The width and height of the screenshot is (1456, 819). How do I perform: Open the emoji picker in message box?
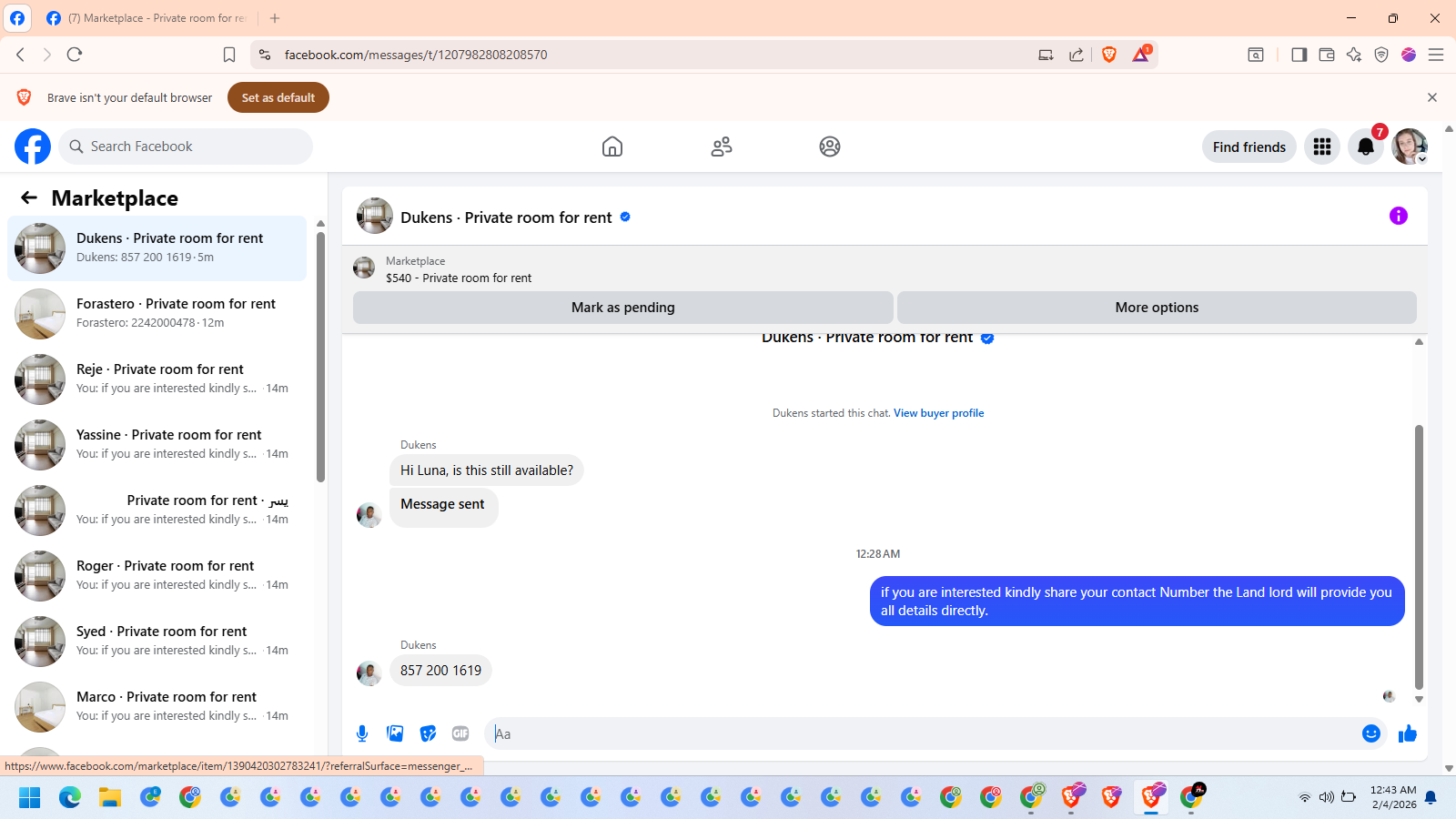click(1371, 733)
